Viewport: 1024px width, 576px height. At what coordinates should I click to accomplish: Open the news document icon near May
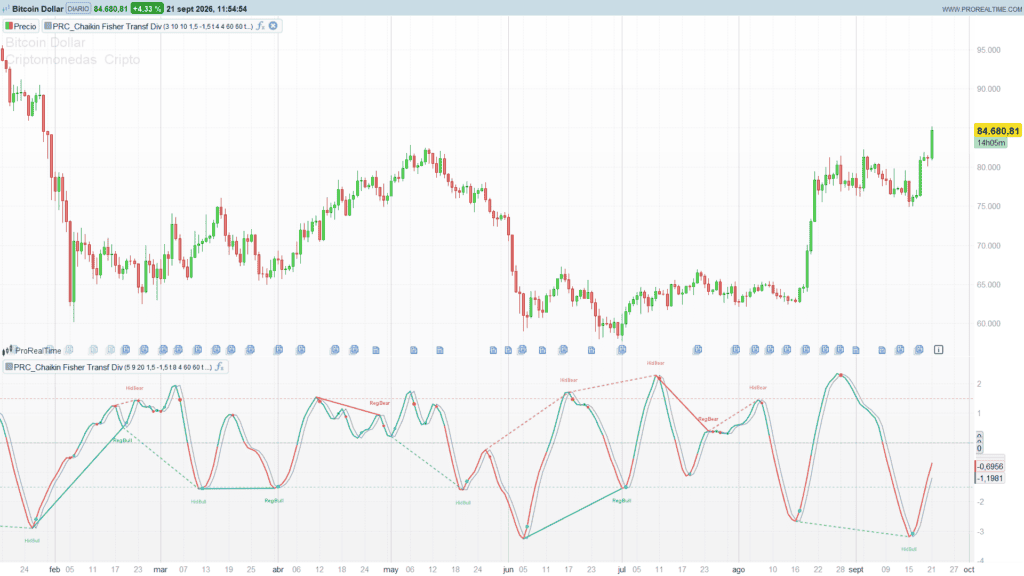click(413, 350)
